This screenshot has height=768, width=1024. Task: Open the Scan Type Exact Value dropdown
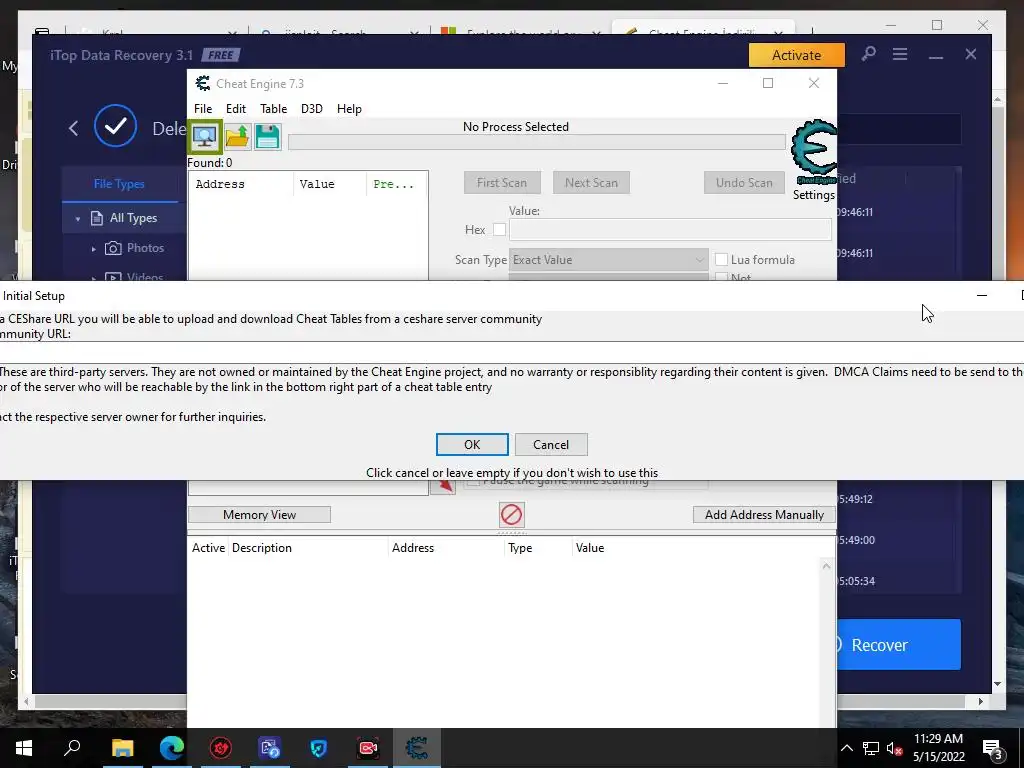(x=609, y=260)
